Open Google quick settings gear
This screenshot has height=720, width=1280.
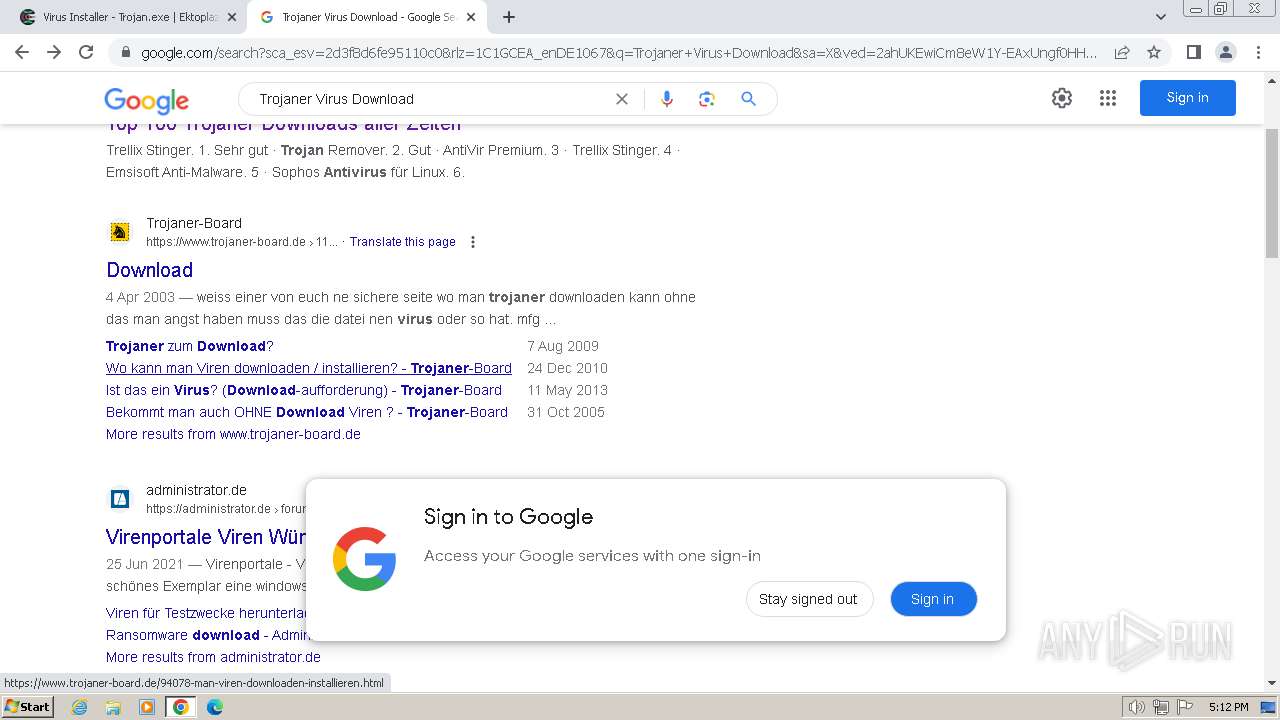(x=1062, y=98)
